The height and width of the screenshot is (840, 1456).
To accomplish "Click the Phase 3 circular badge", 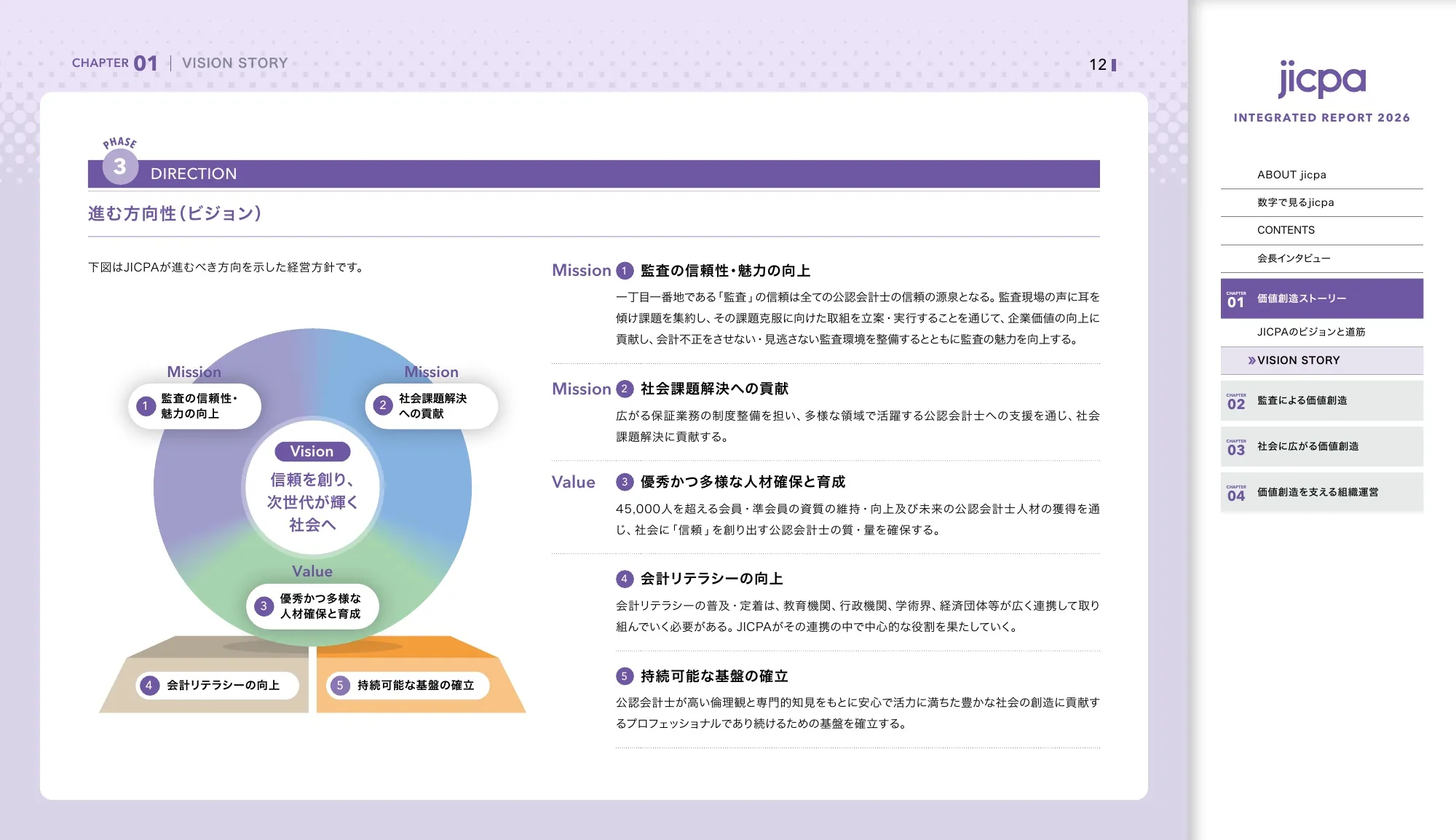I will tap(120, 167).
